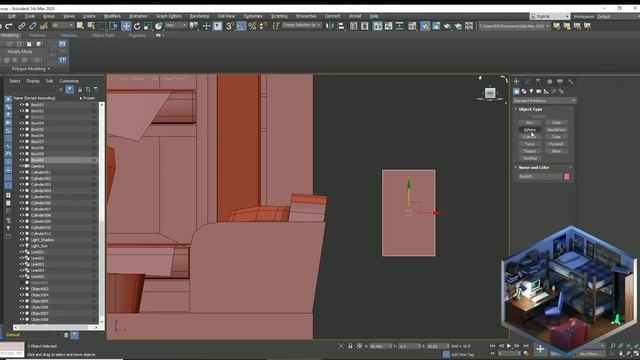Screen dimensions: 640x360
Task: Click Add Time Tag in status bar
Action: (x=462, y=355)
